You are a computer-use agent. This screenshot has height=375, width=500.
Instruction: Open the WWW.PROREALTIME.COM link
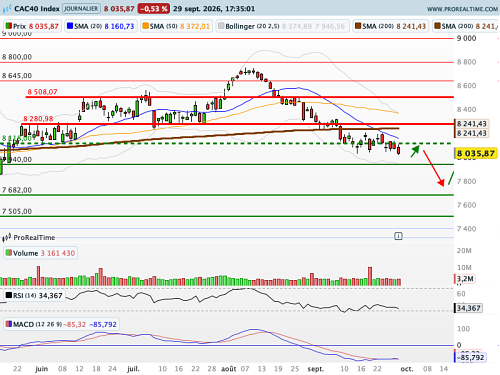pos(462,9)
